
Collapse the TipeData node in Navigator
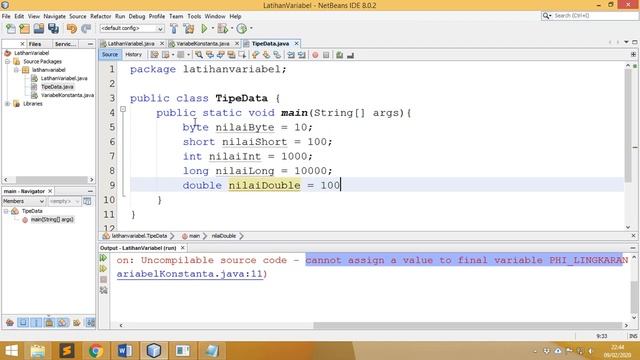6,211
